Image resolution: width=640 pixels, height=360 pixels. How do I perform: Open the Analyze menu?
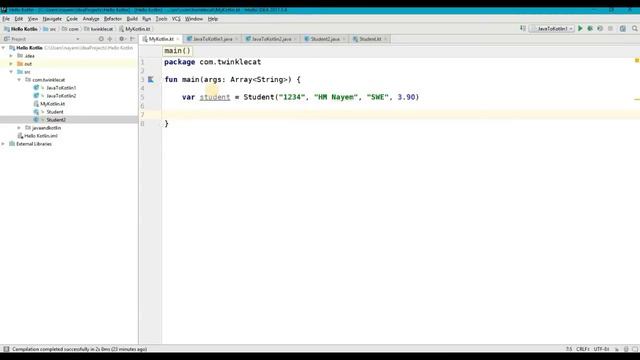pyautogui.click(x=91, y=19)
